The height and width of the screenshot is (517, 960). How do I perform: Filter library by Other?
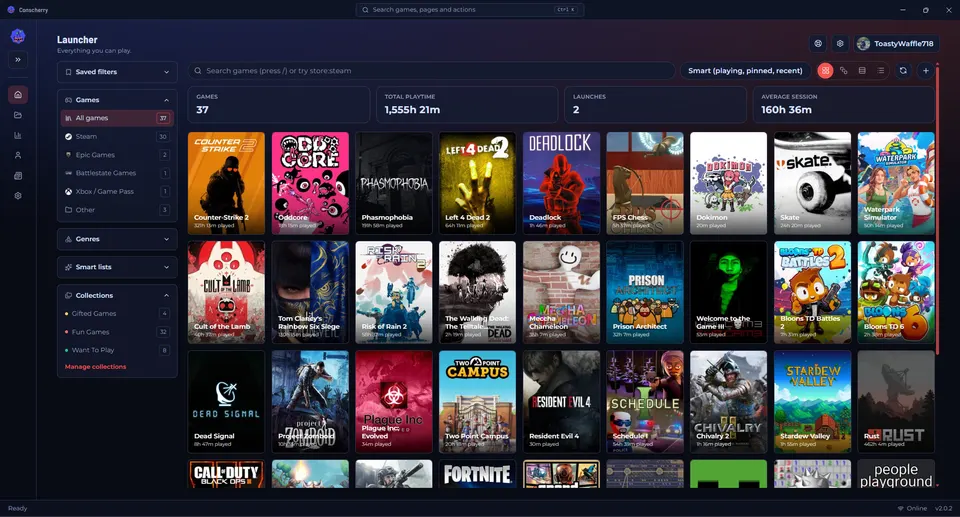click(x=118, y=209)
